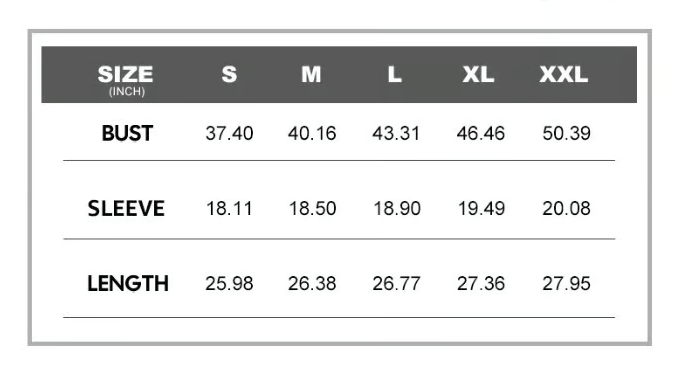
Task: Select the M size column header
Action: (311, 74)
